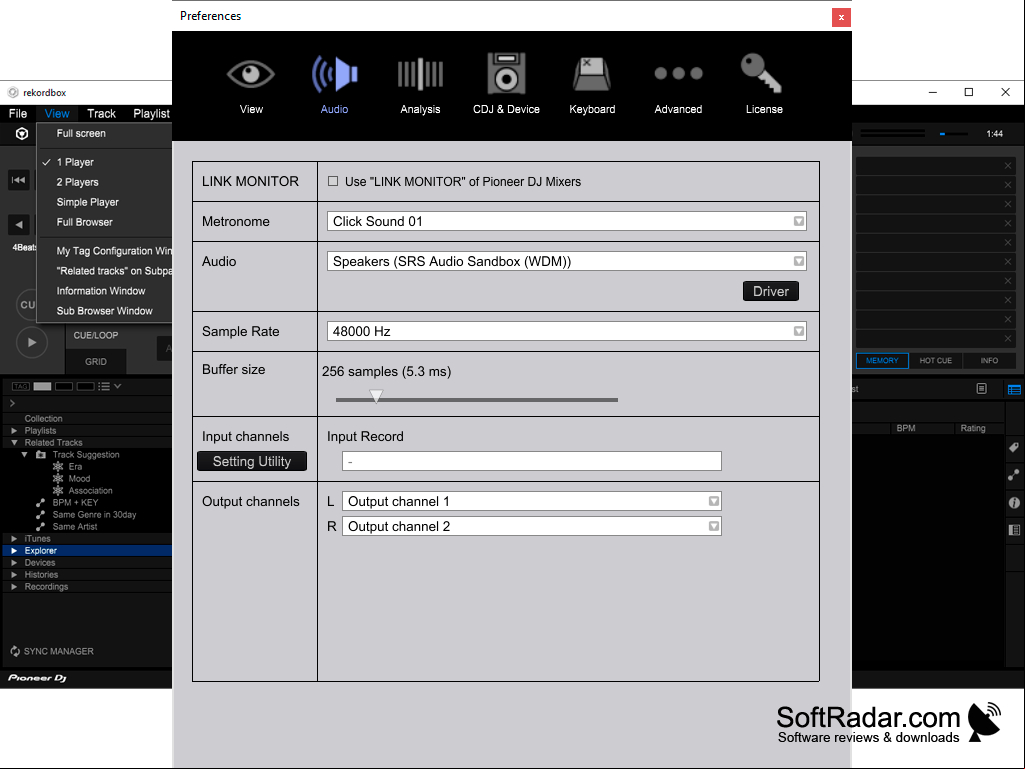
Task: Open the Analysis preferences section
Action: pos(420,84)
